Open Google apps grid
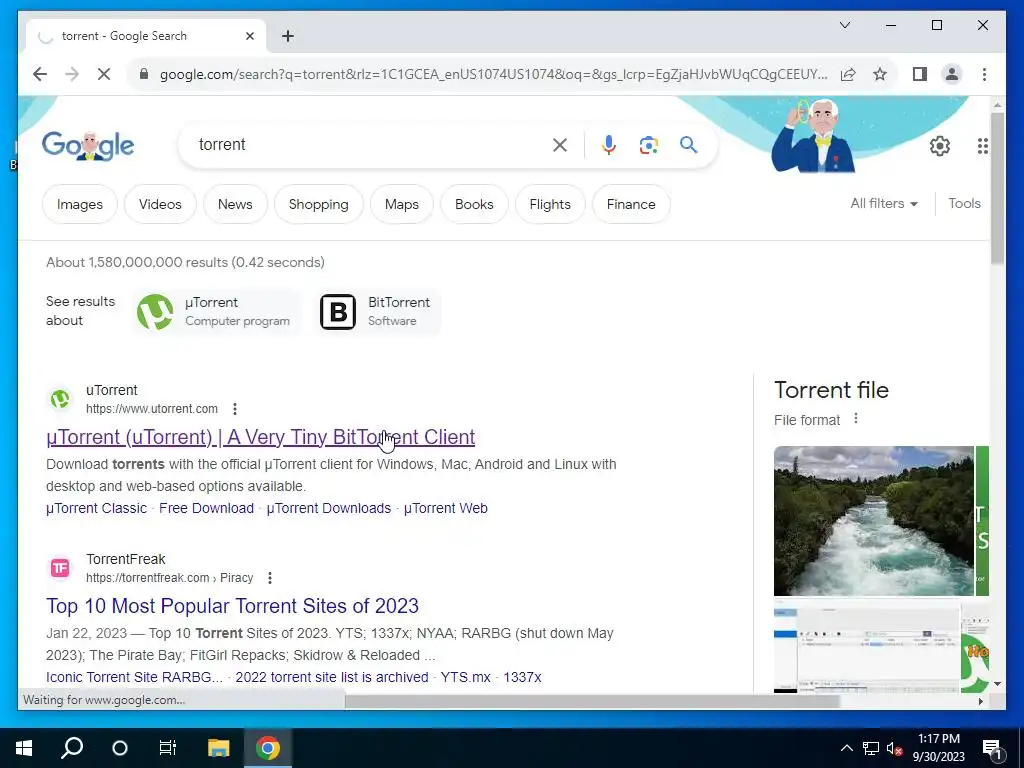The width and height of the screenshot is (1024, 768). [x=982, y=146]
